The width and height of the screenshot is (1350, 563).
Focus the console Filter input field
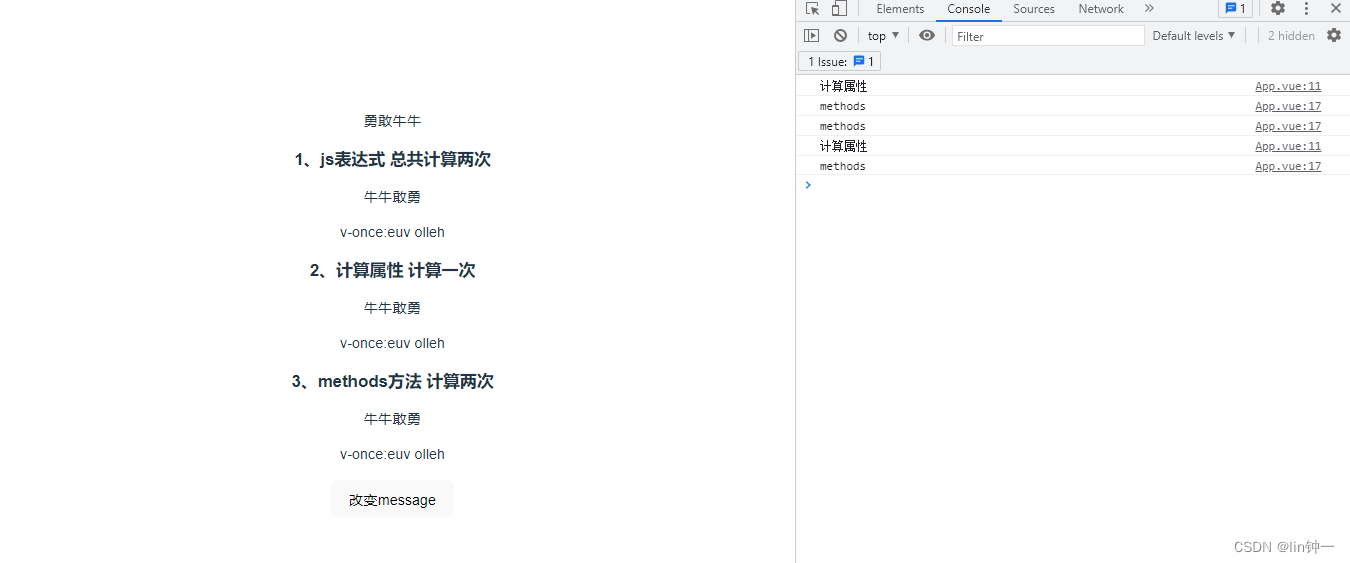pos(1048,36)
